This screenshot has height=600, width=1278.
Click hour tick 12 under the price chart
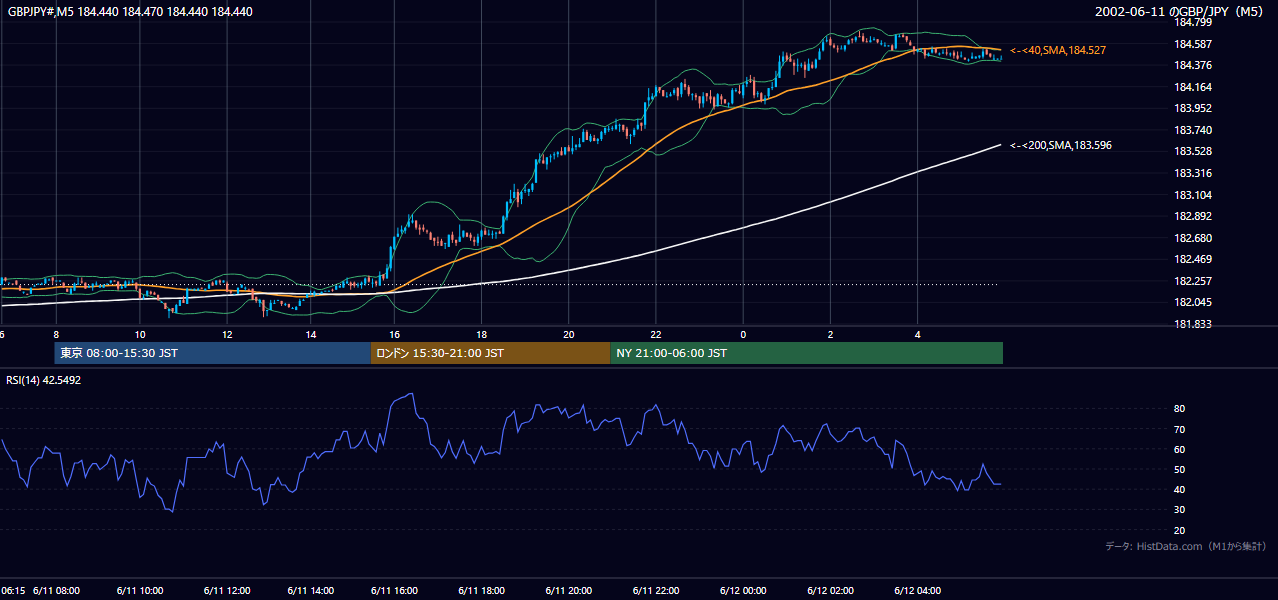point(227,334)
